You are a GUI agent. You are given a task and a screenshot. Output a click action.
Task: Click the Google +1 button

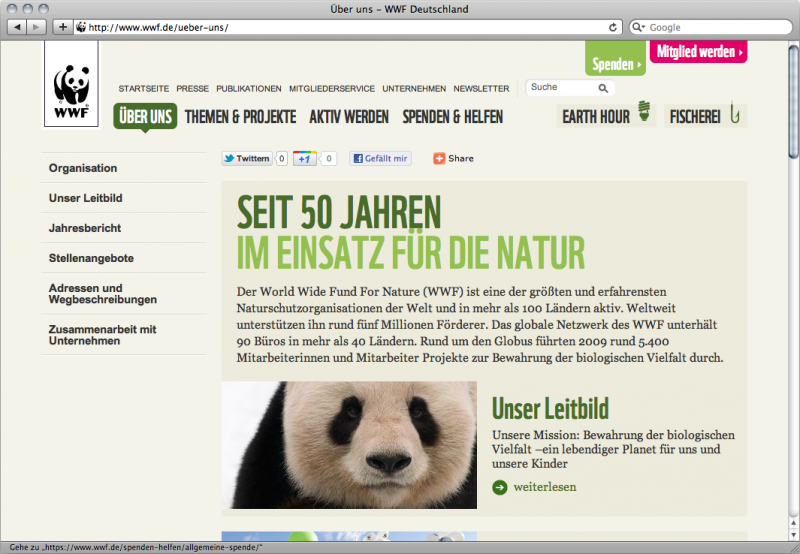click(x=305, y=159)
